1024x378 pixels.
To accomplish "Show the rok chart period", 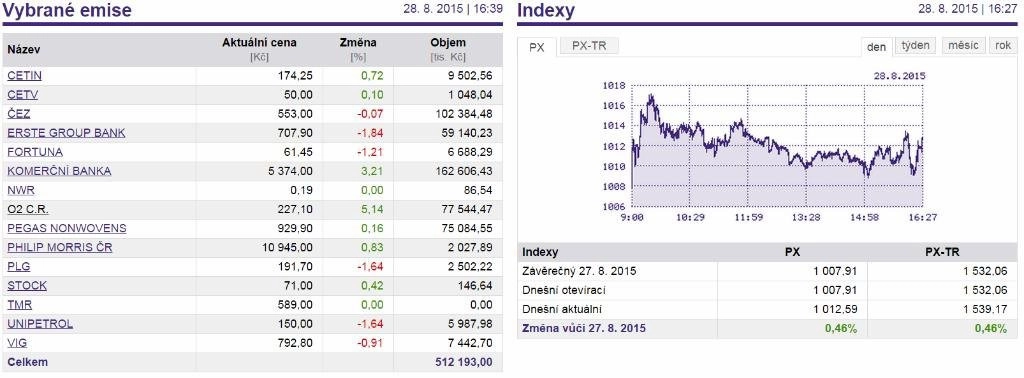I will click(1003, 46).
